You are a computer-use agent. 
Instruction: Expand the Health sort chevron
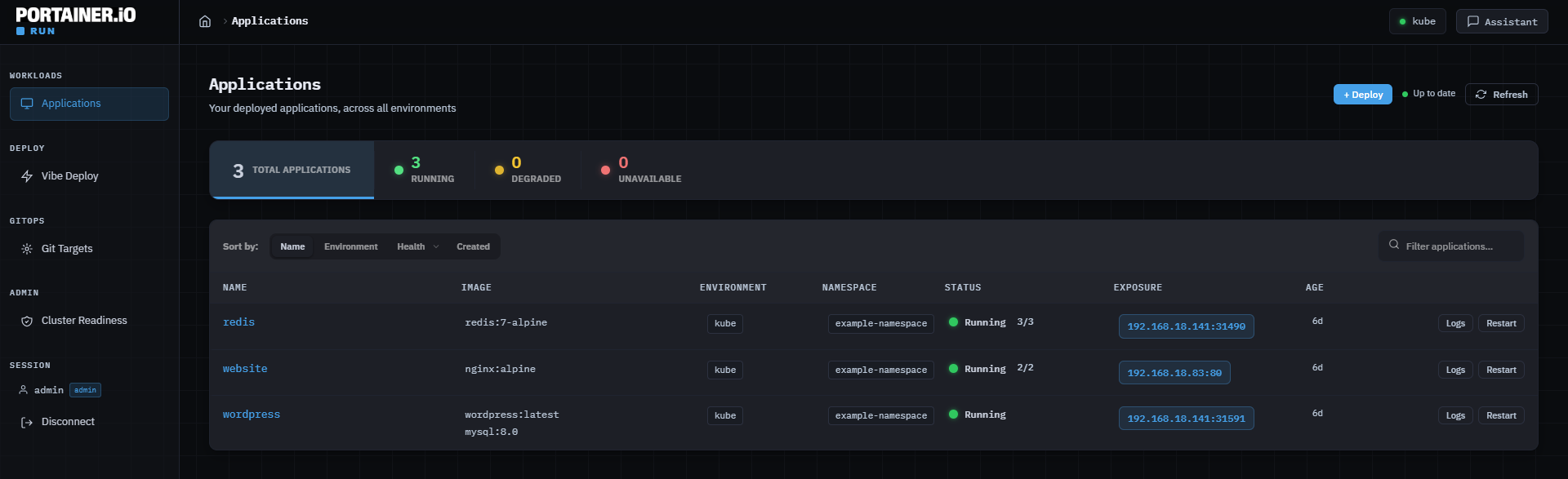point(436,246)
